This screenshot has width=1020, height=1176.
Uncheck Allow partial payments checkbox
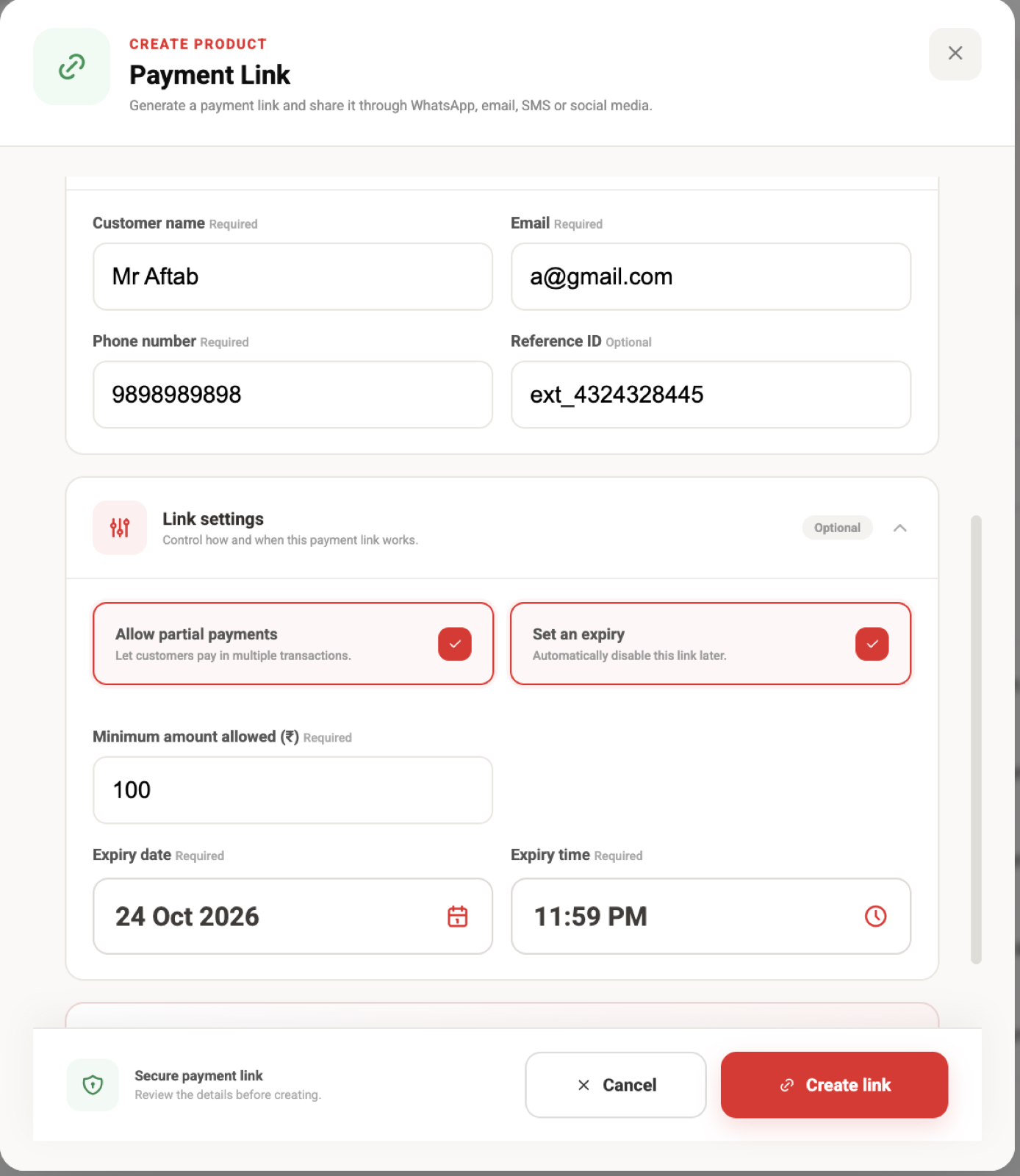click(455, 644)
